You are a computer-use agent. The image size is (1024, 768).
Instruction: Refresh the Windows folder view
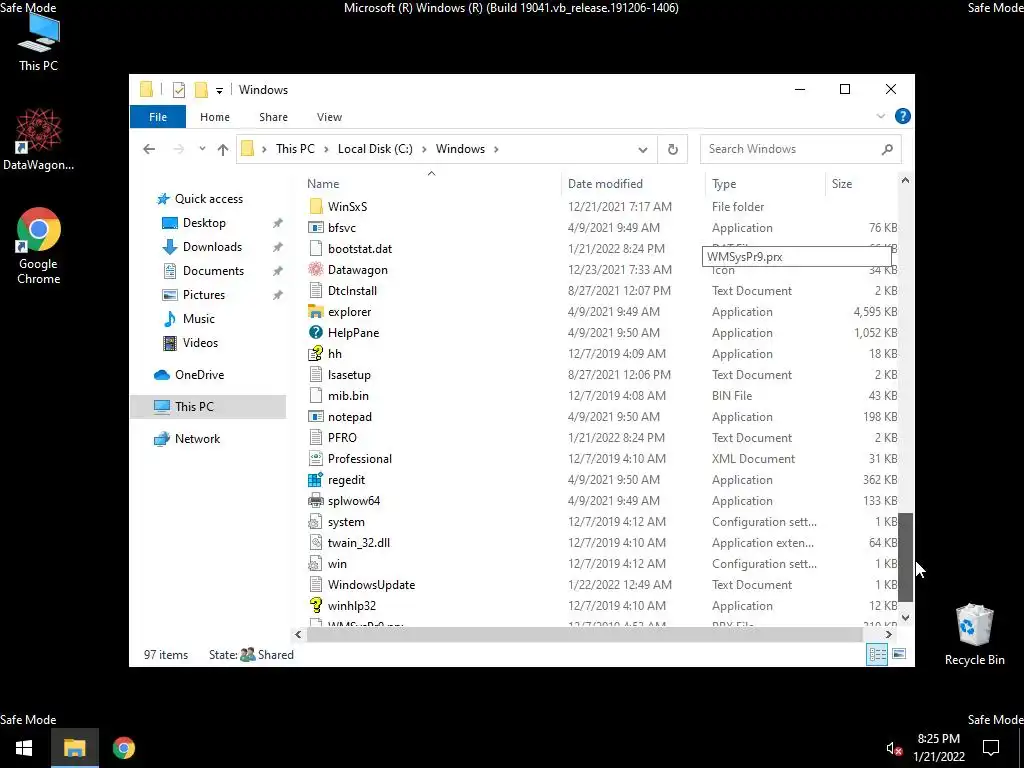coord(673,149)
